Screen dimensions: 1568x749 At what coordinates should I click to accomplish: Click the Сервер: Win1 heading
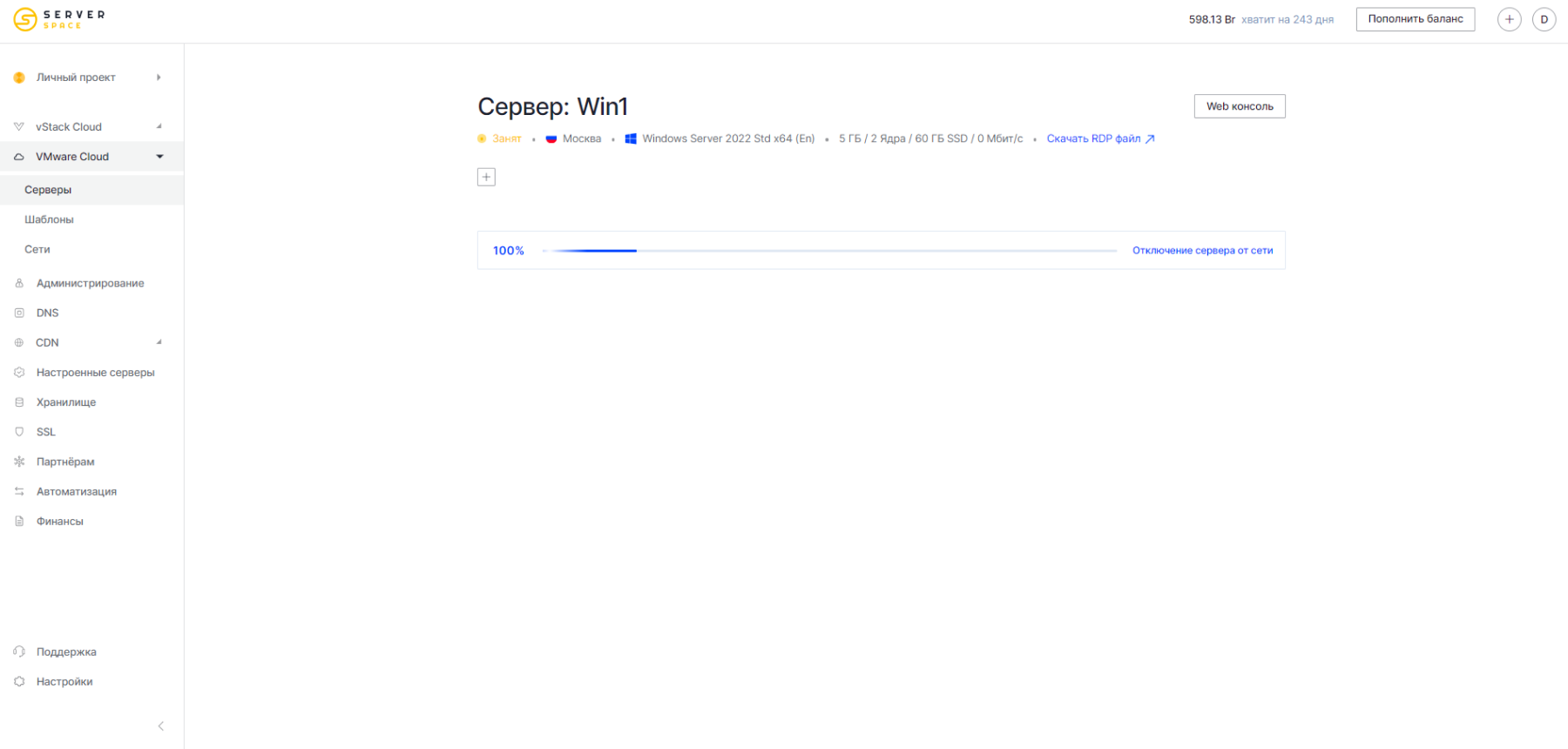tap(553, 106)
